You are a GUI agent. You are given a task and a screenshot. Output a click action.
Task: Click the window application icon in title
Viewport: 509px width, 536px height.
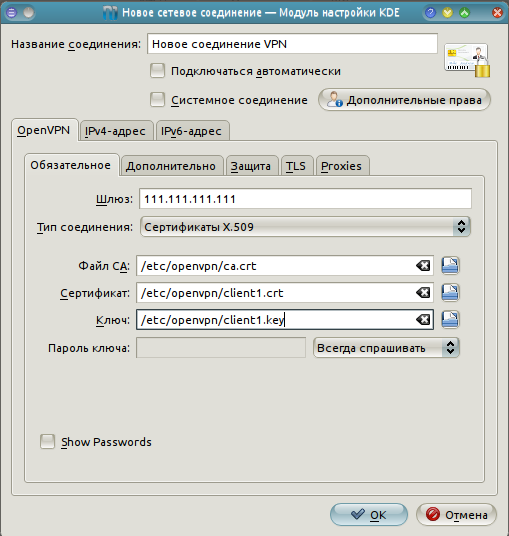pos(110,13)
